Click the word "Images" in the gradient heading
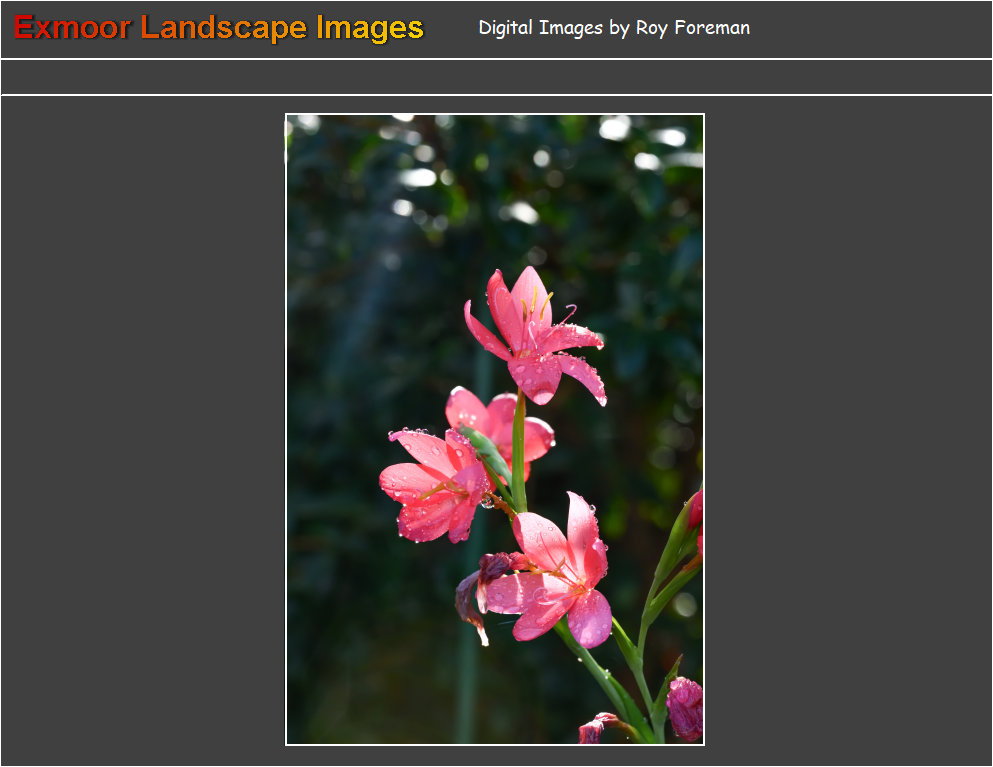Viewport: 993px width, 767px height. (x=370, y=28)
